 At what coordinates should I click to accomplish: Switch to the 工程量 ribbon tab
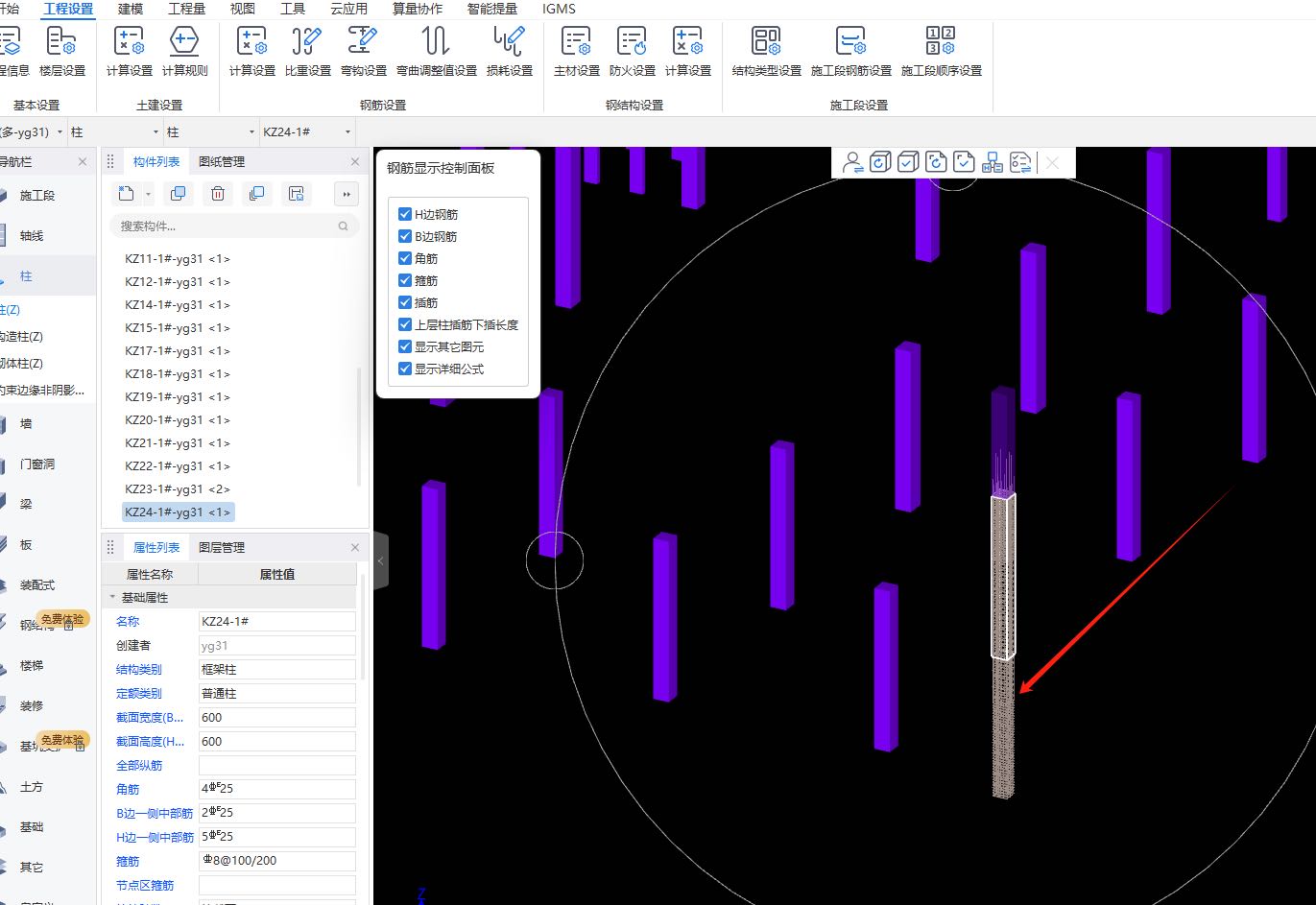point(186,9)
